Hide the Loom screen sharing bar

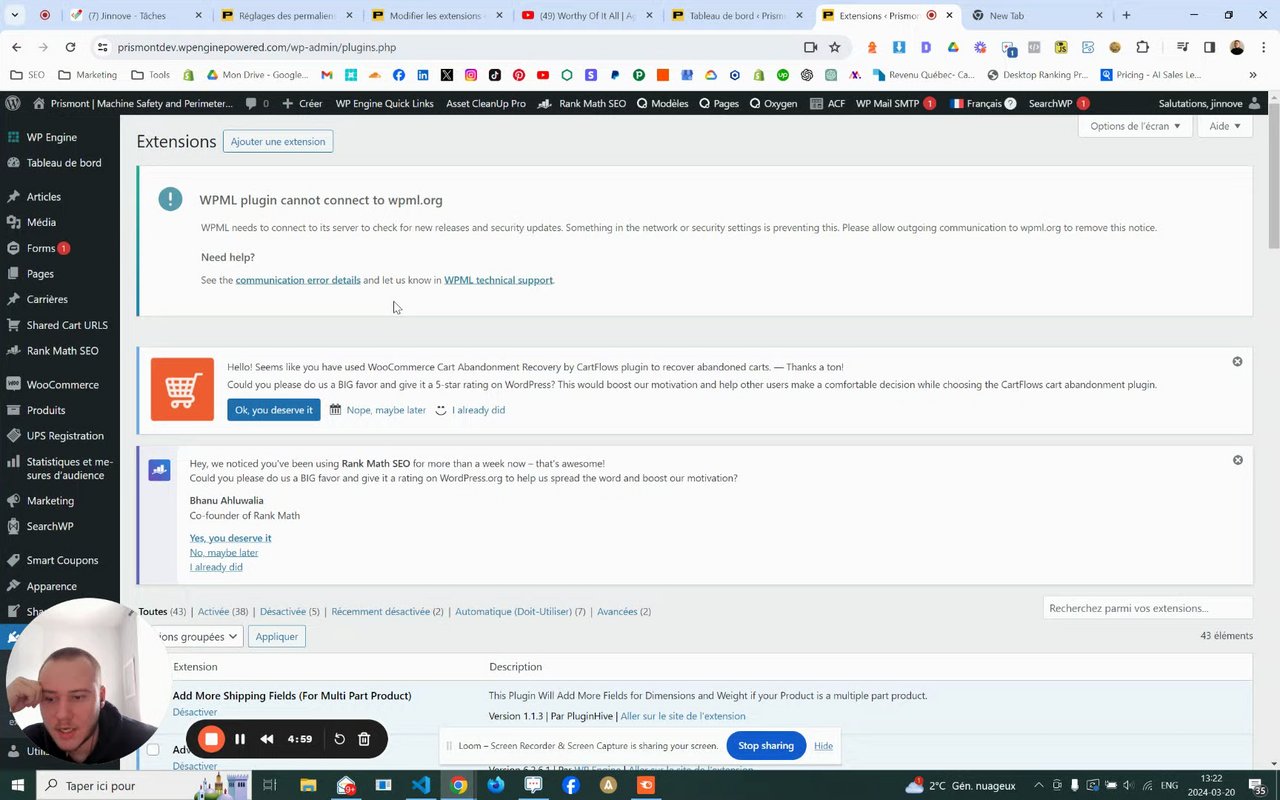[823, 746]
